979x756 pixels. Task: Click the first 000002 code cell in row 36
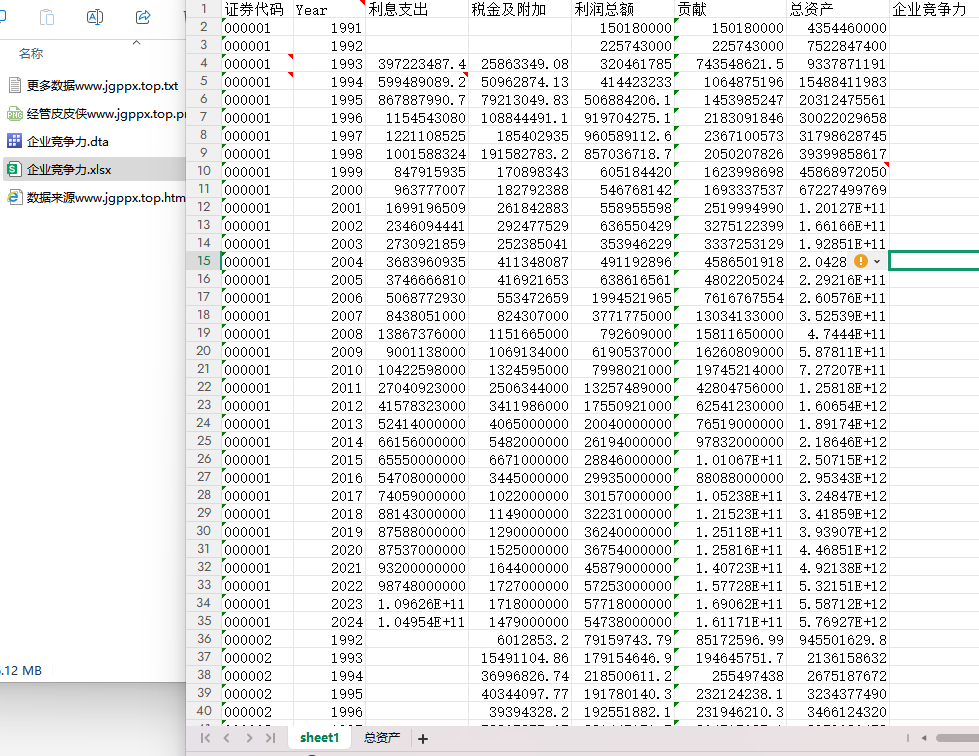click(x=257, y=640)
